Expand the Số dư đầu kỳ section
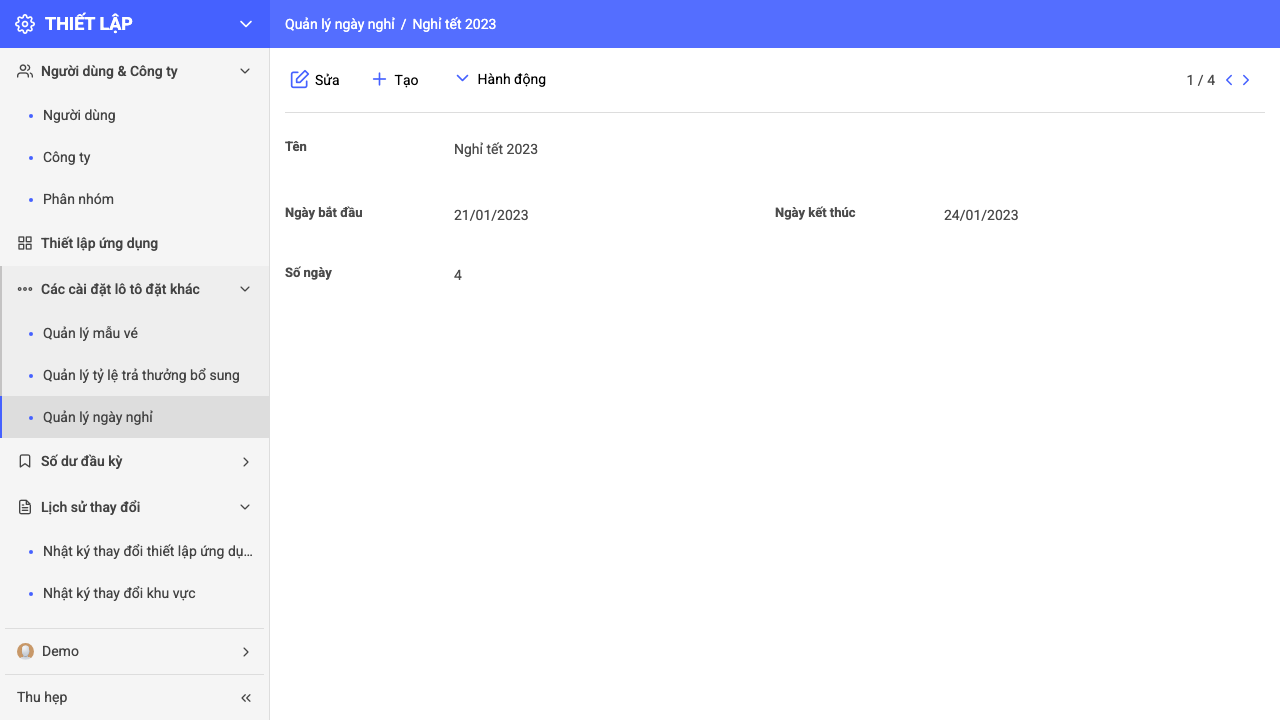The height and width of the screenshot is (720, 1280). coord(246,462)
